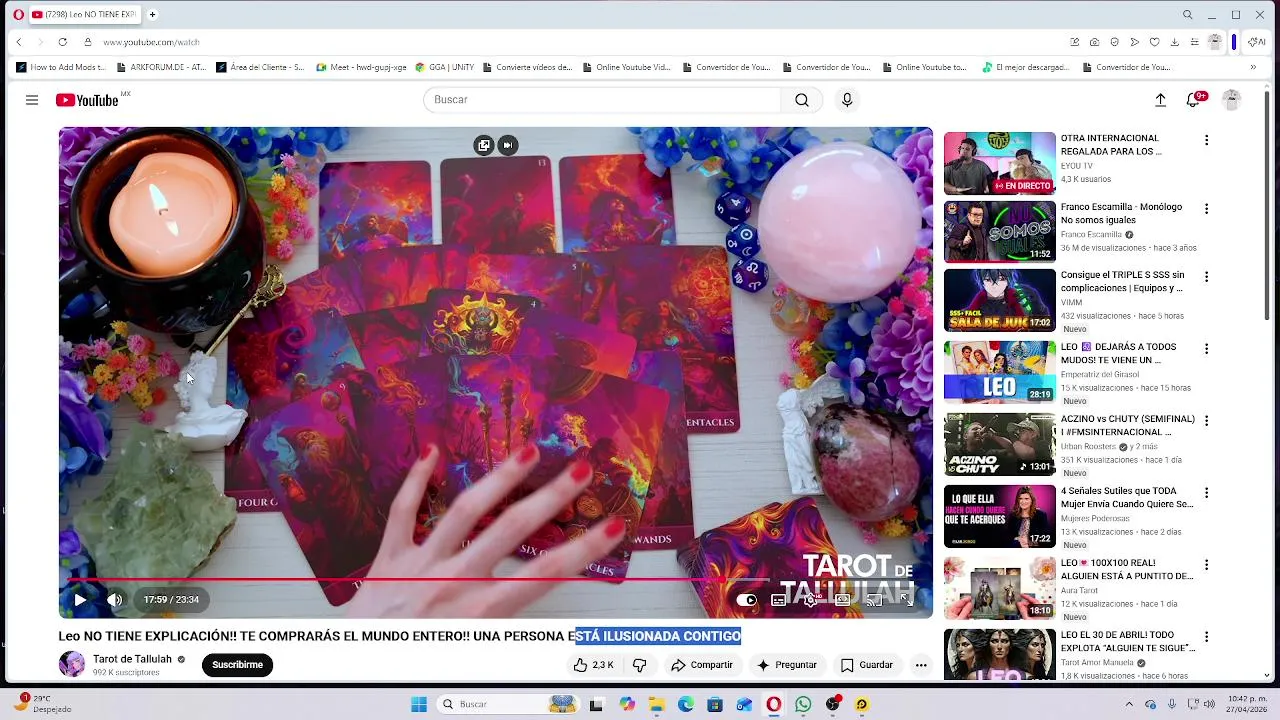Viewport: 1280px width, 720px height.
Task: Toggle subtitles in the video player
Action: pos(778,600)
